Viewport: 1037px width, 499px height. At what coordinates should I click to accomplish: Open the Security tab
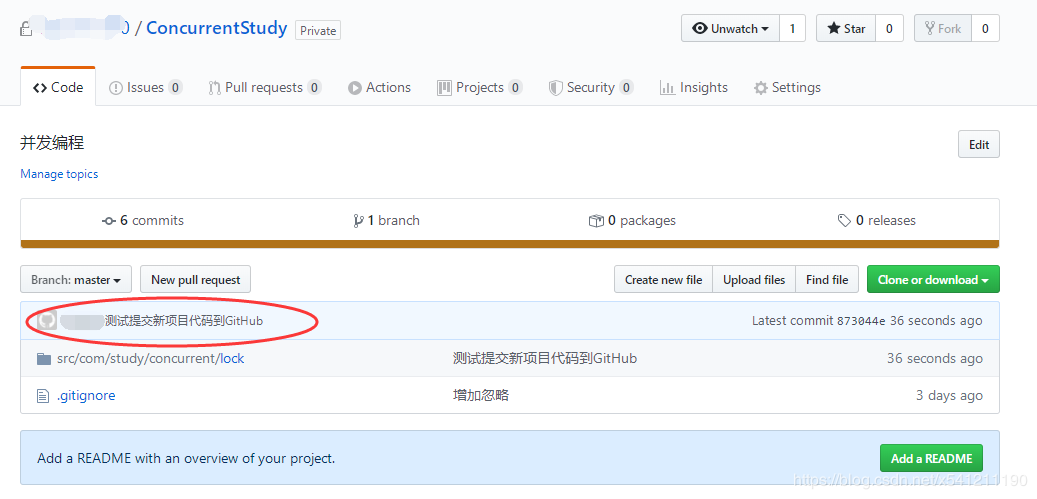point(591,87)
